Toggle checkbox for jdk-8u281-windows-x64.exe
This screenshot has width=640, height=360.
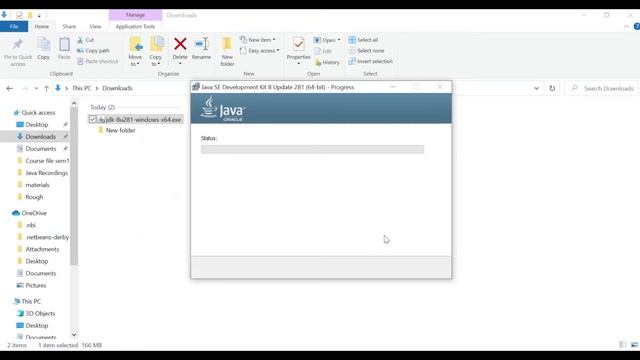(x=93, y=119)
